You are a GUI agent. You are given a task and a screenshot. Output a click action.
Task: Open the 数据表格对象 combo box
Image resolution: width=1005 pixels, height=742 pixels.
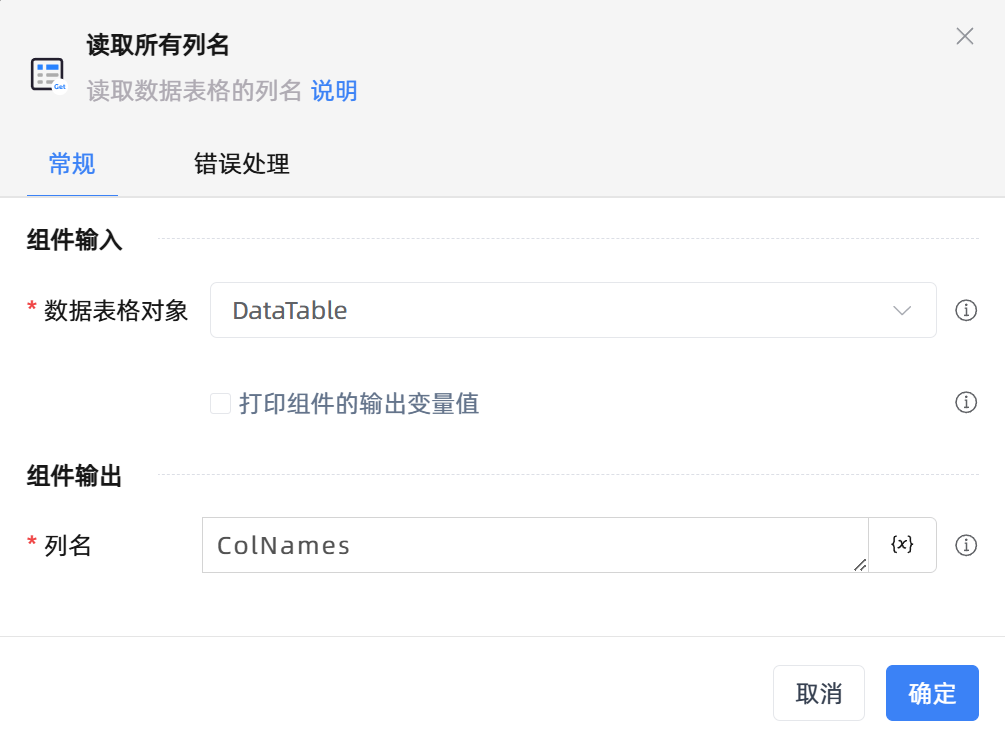(573, 310)
